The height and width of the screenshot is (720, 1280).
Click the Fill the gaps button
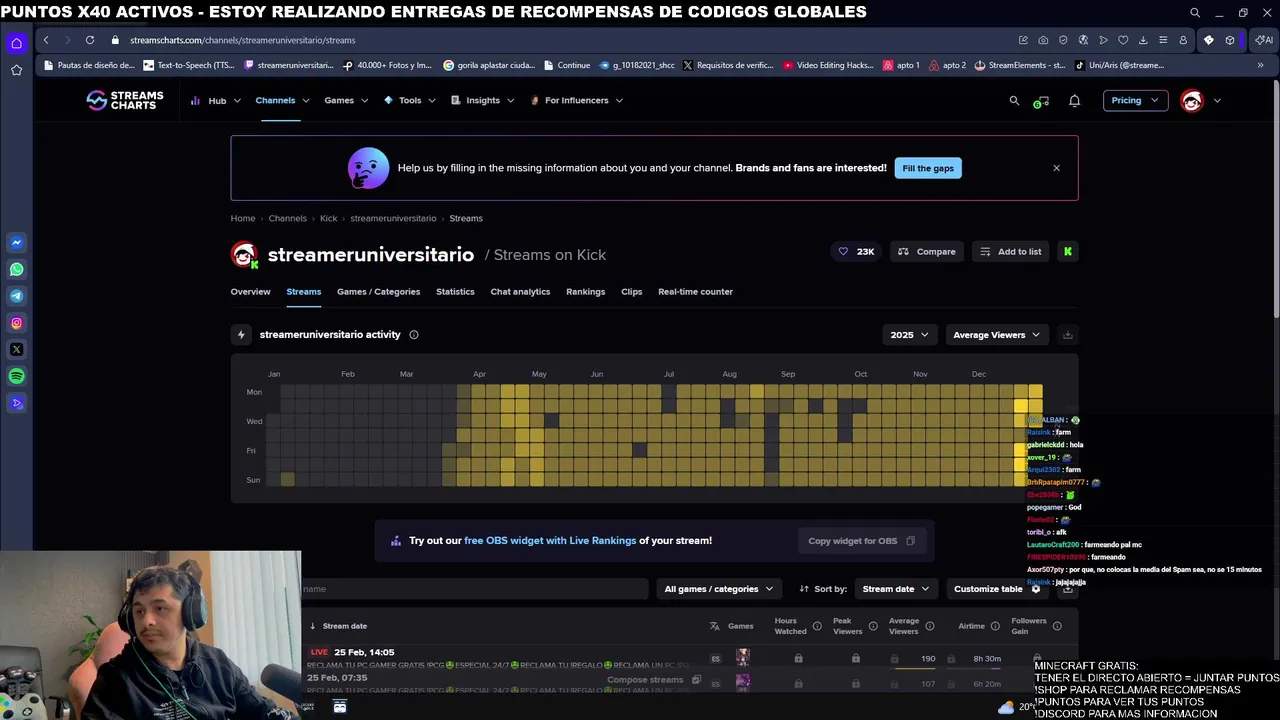928,168
